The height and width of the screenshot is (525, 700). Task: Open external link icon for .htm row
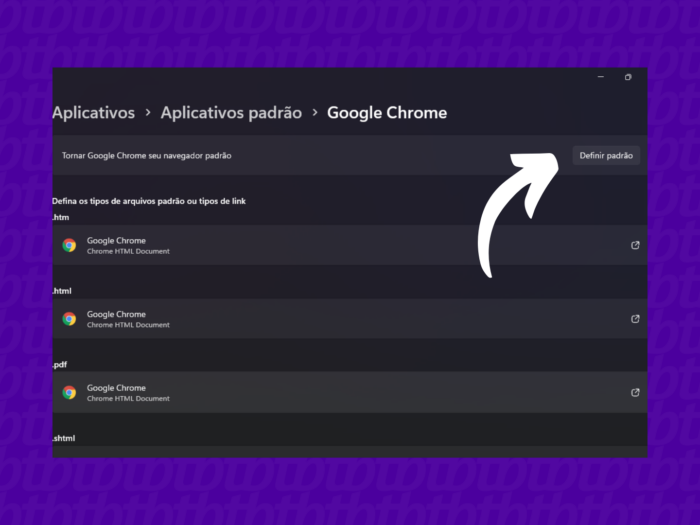tap(635, 245)
